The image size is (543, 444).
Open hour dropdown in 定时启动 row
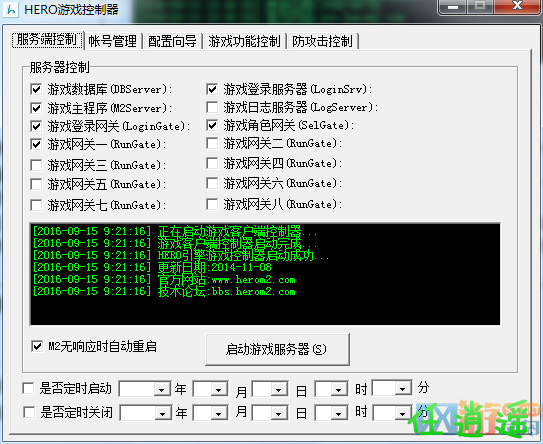(338, 390)
